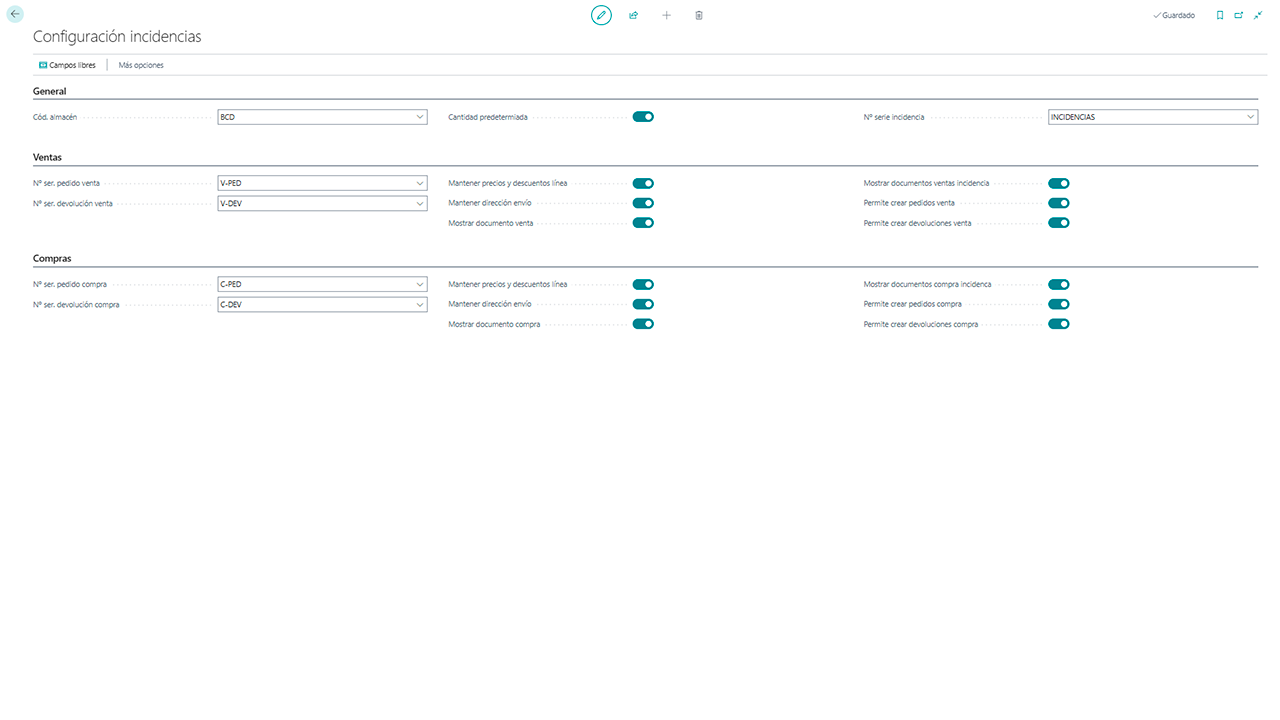Click the Configuración incidencias title

click(x=117, y=36)
